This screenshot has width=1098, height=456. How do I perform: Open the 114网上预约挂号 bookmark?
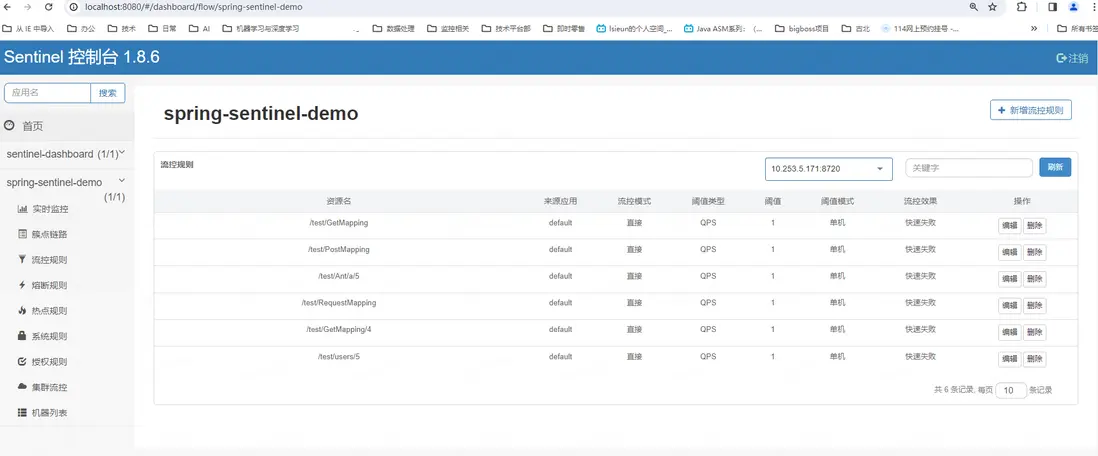pos(920,29)
